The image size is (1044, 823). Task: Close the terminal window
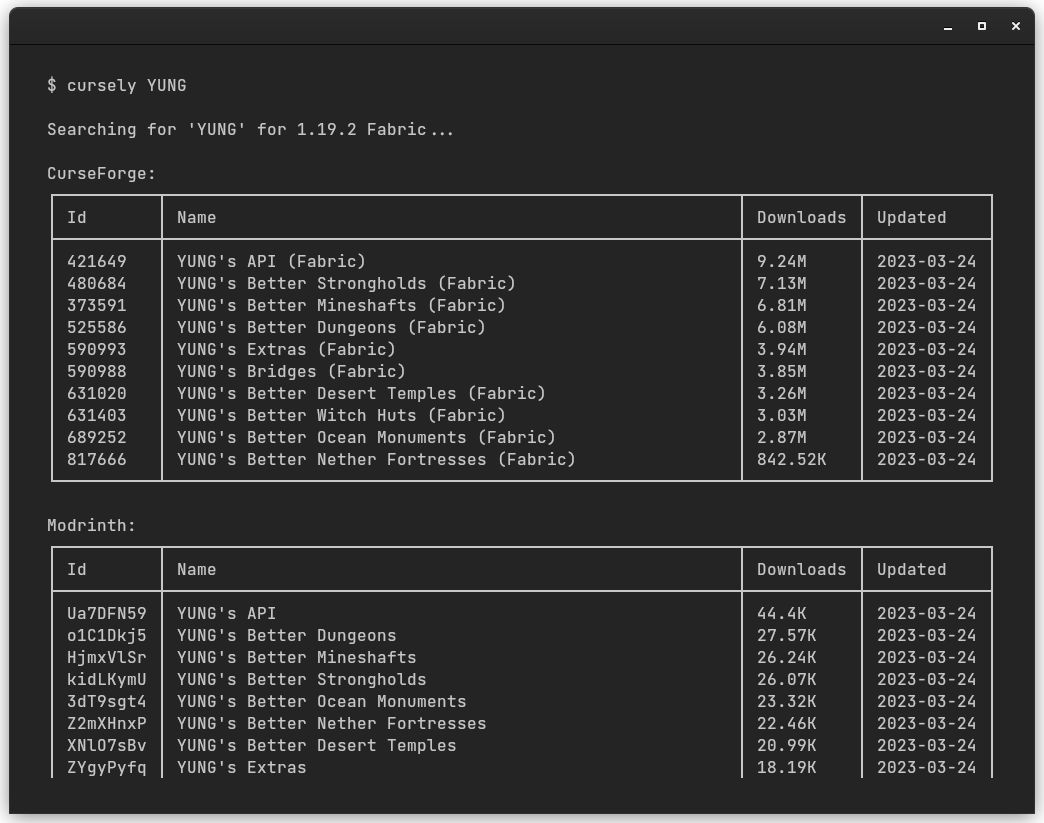click(x=1016, y=26)
